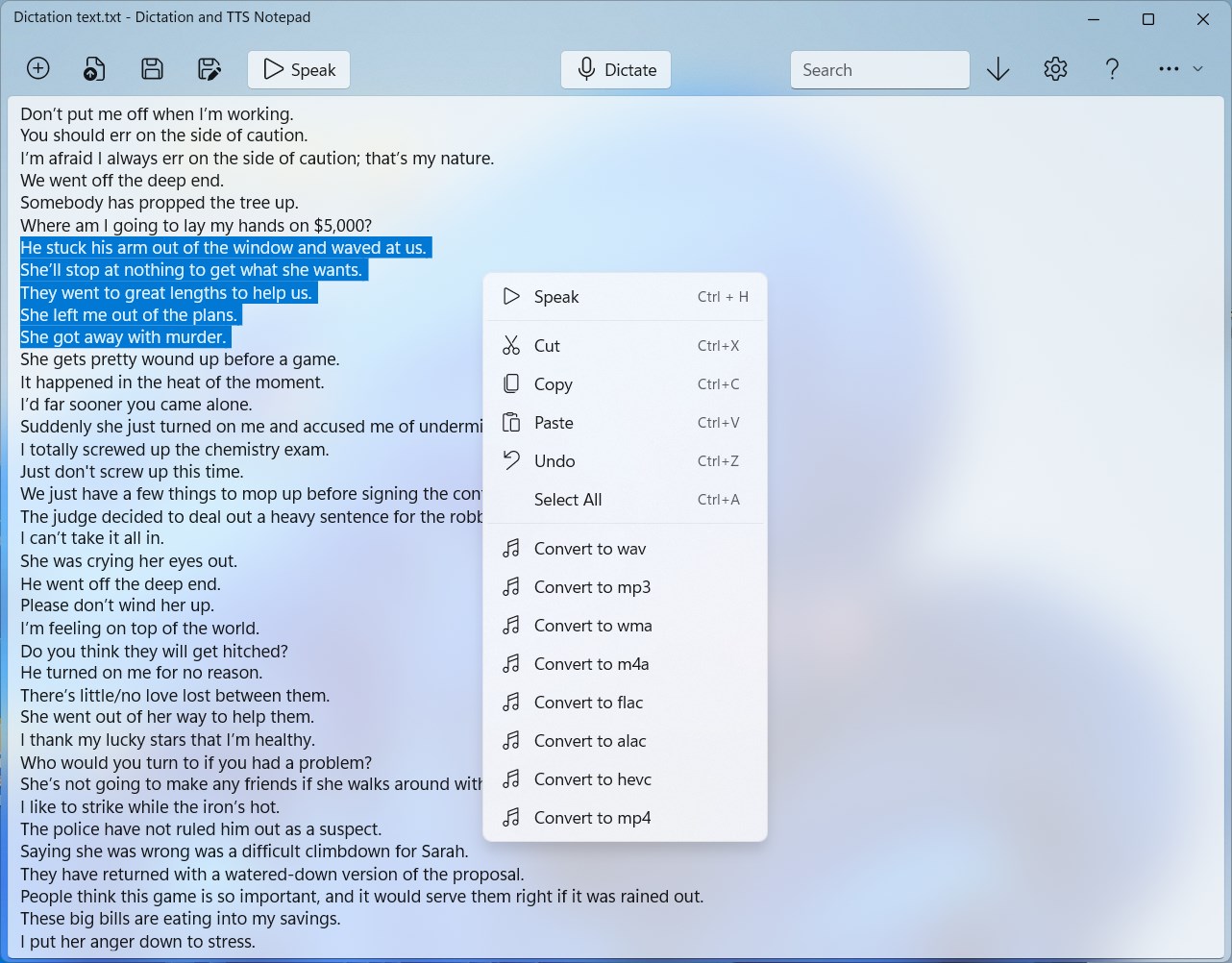Start voice input with the Dictate button
This screenshot has height=963, width=1232.
click(616, 69)
